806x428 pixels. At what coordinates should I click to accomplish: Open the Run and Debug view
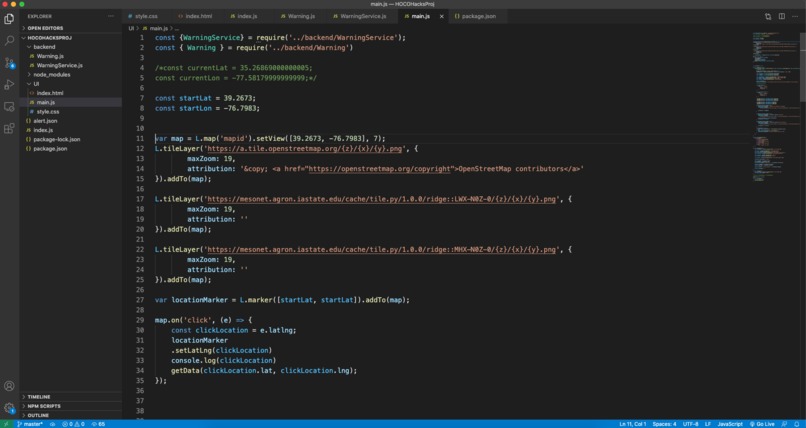pos(9,85)
